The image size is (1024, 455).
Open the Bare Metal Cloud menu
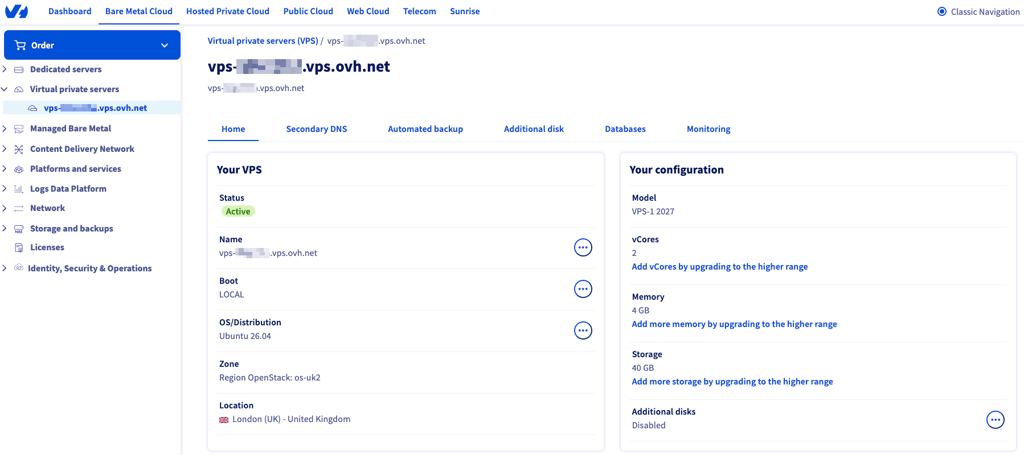pyautogui.click(x=138, y=11)
